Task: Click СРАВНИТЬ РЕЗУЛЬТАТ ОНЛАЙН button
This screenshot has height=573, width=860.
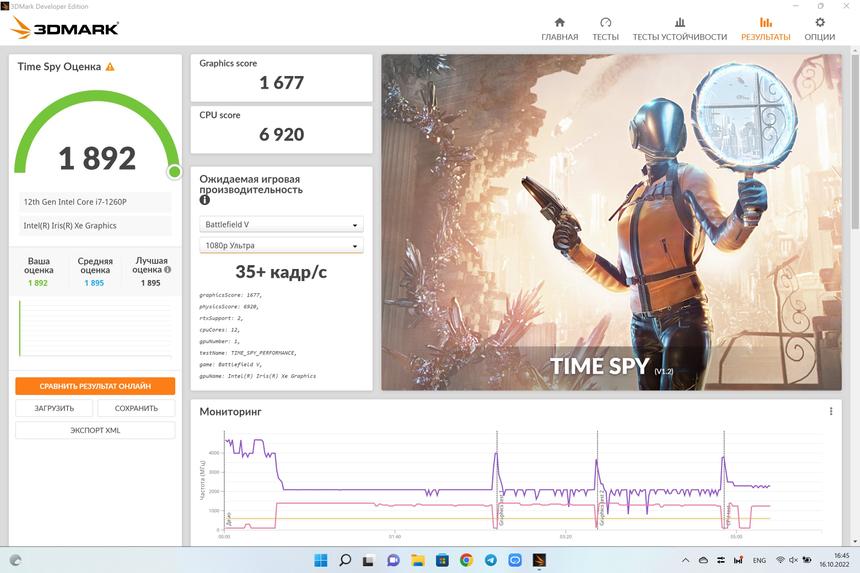Action: [95, 386]
